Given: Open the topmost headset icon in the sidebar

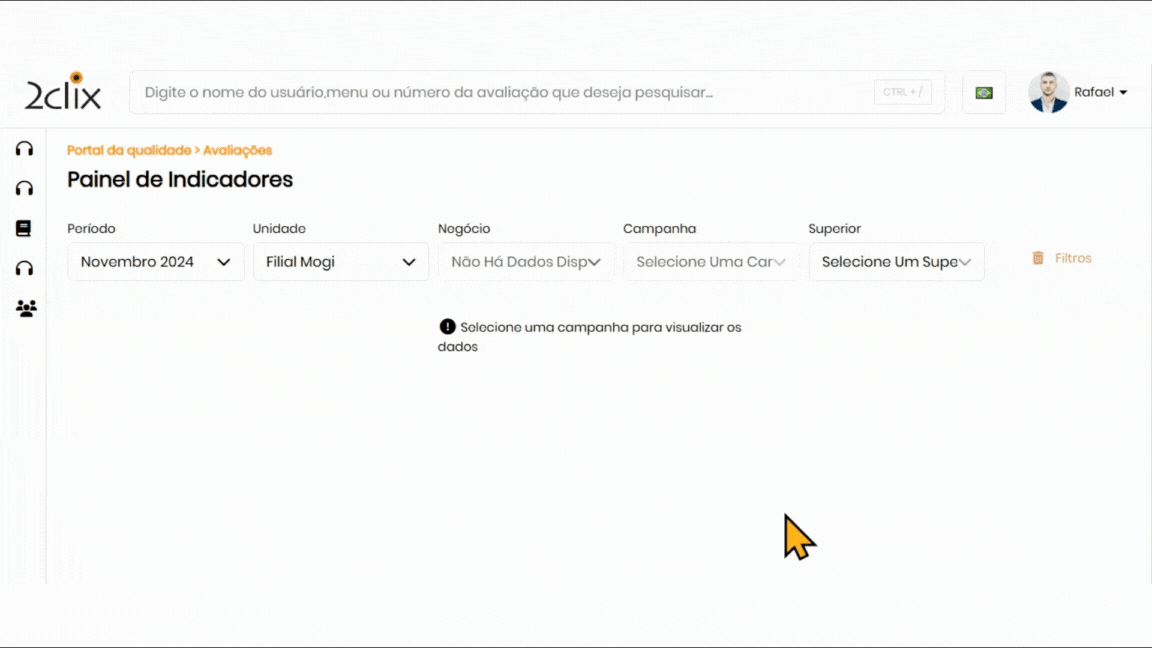Looking at the screenshot, I should [25, 149].
